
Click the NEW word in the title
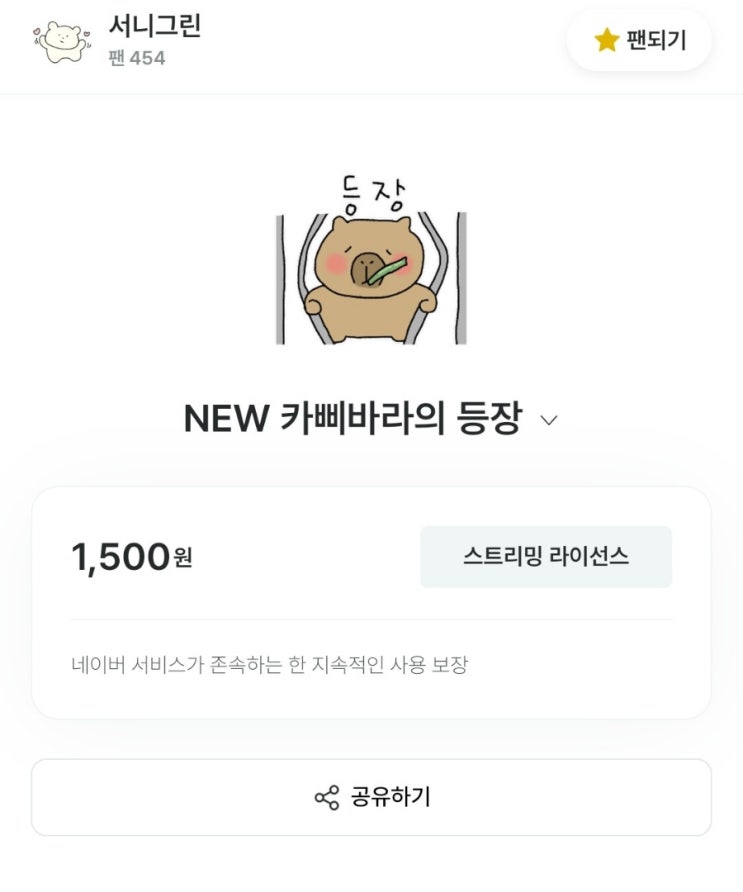(226, 420)
